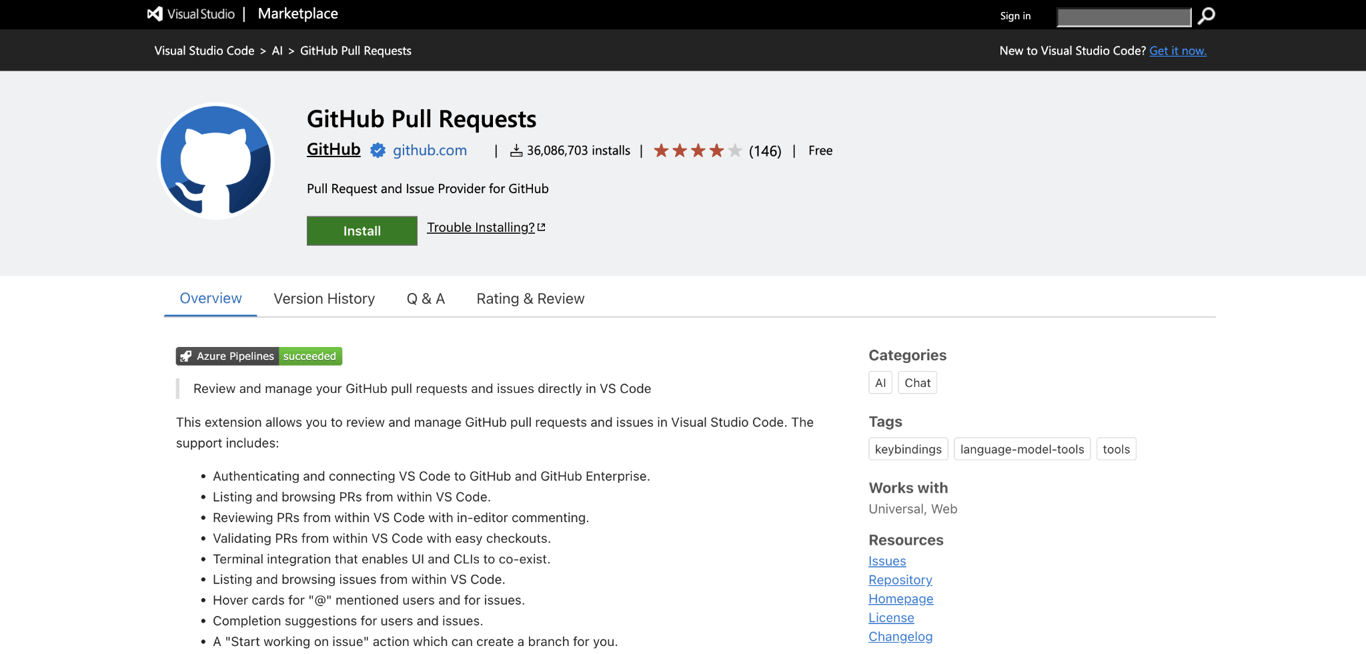
Task: Click the 36,086,703 installs text
Action: 578,151
